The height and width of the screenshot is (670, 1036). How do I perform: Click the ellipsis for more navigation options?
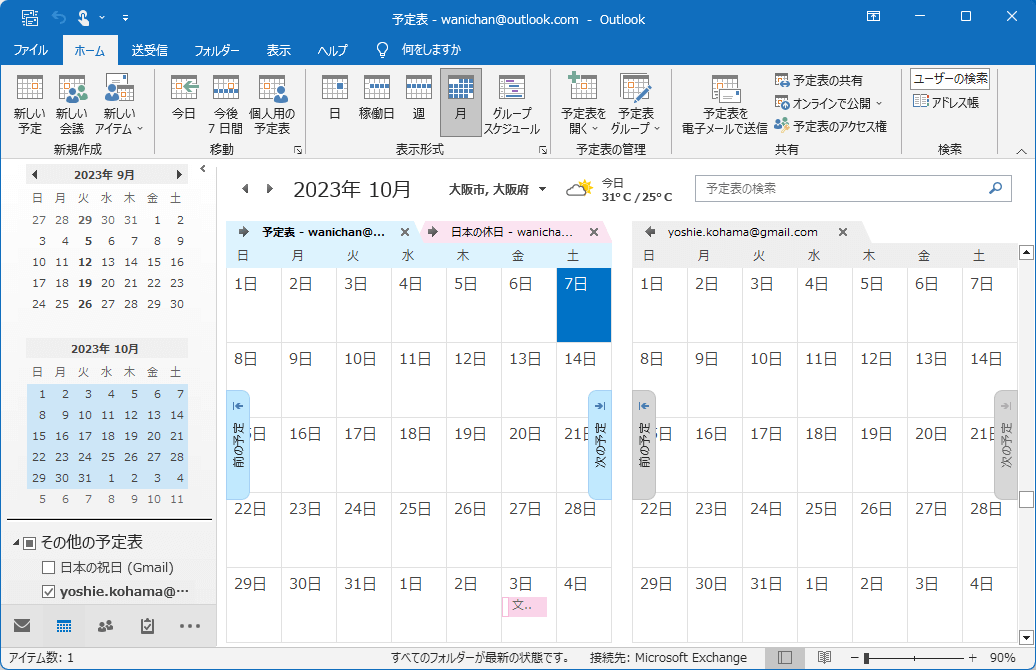click(190, 626)
